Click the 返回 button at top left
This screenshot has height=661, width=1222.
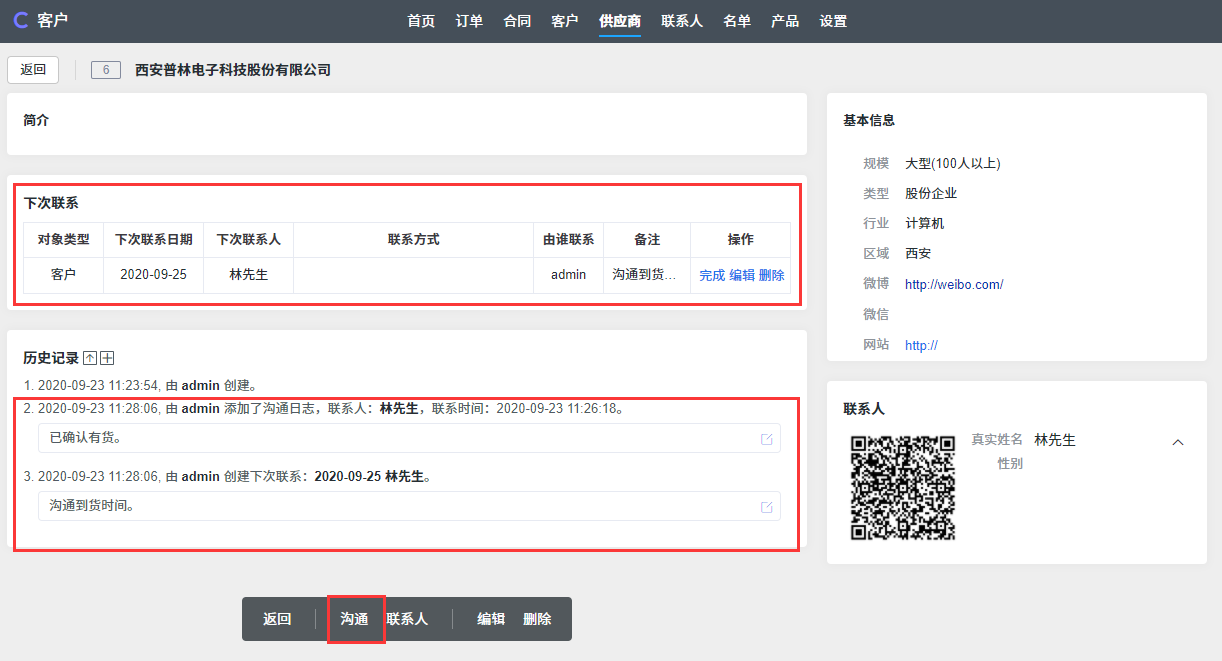[x=33, y=70]
